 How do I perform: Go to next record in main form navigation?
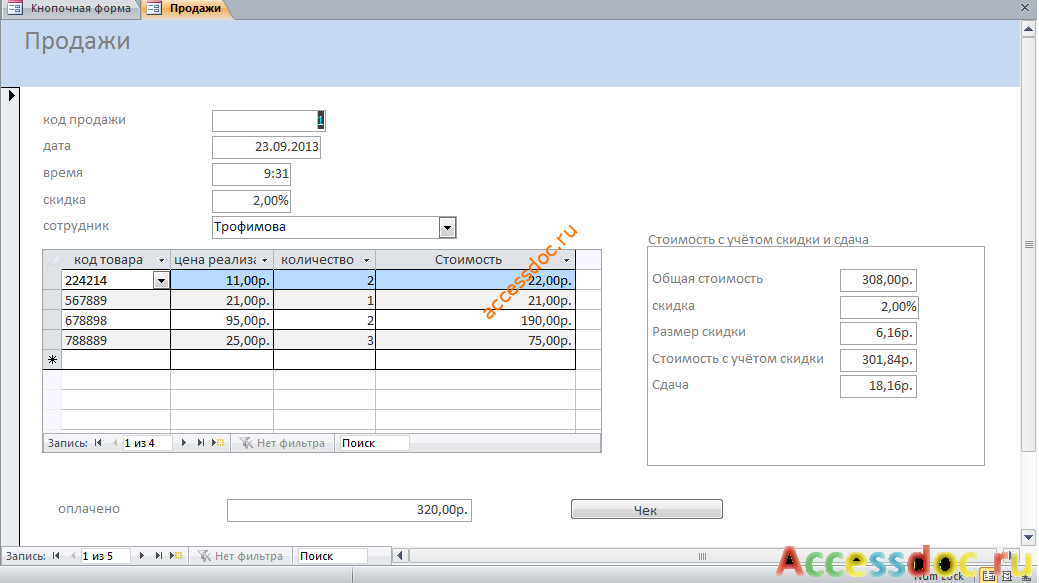click(142, 556)
